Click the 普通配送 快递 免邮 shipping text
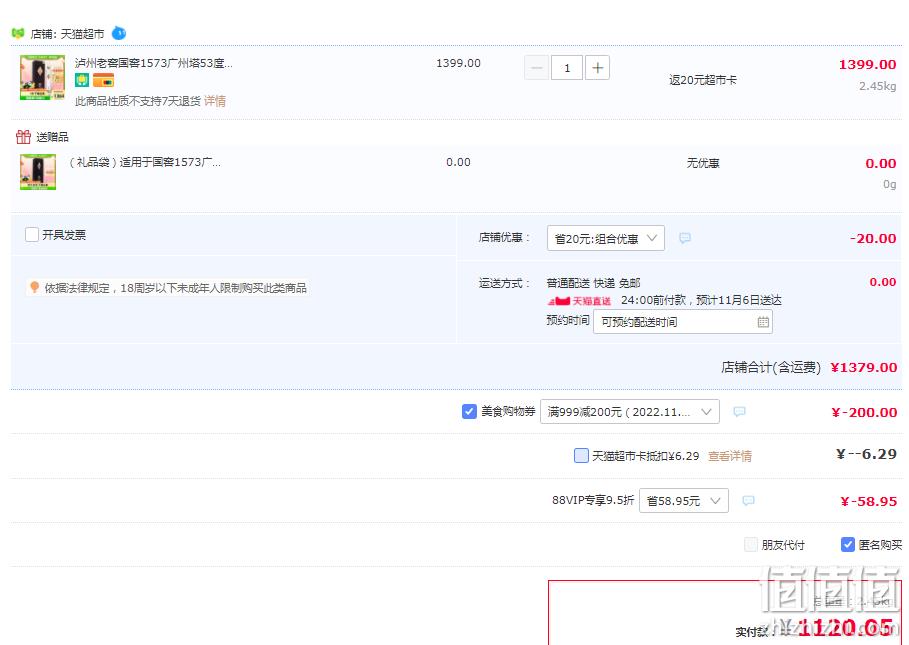 pos(593,283)
